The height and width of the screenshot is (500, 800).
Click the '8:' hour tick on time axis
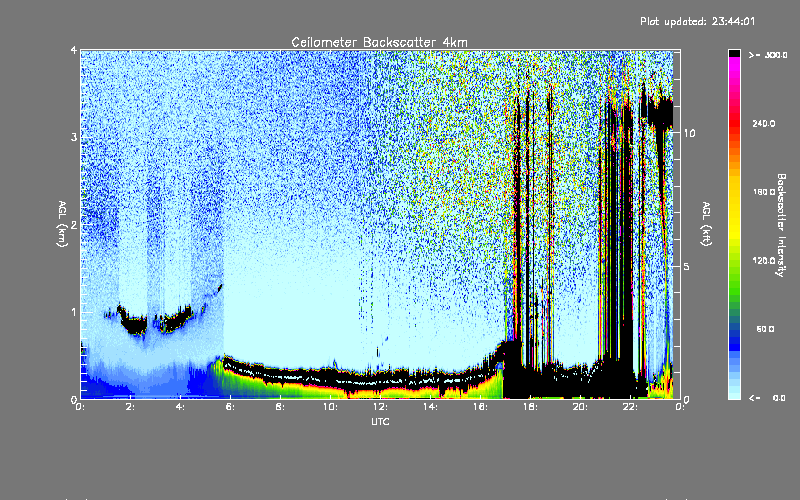click(281, 407)
